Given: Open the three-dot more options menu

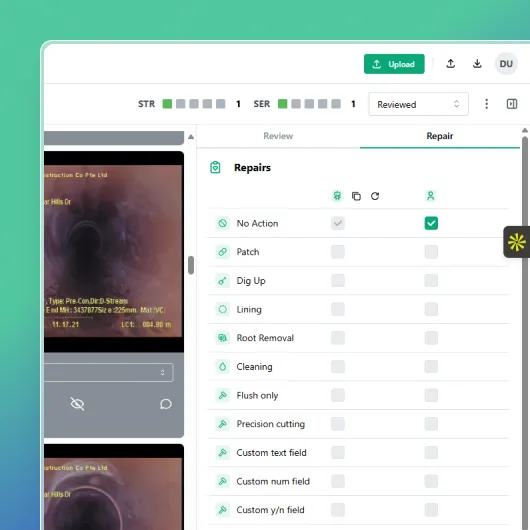Looking at the screenshot, I should [x=486, y=104].
